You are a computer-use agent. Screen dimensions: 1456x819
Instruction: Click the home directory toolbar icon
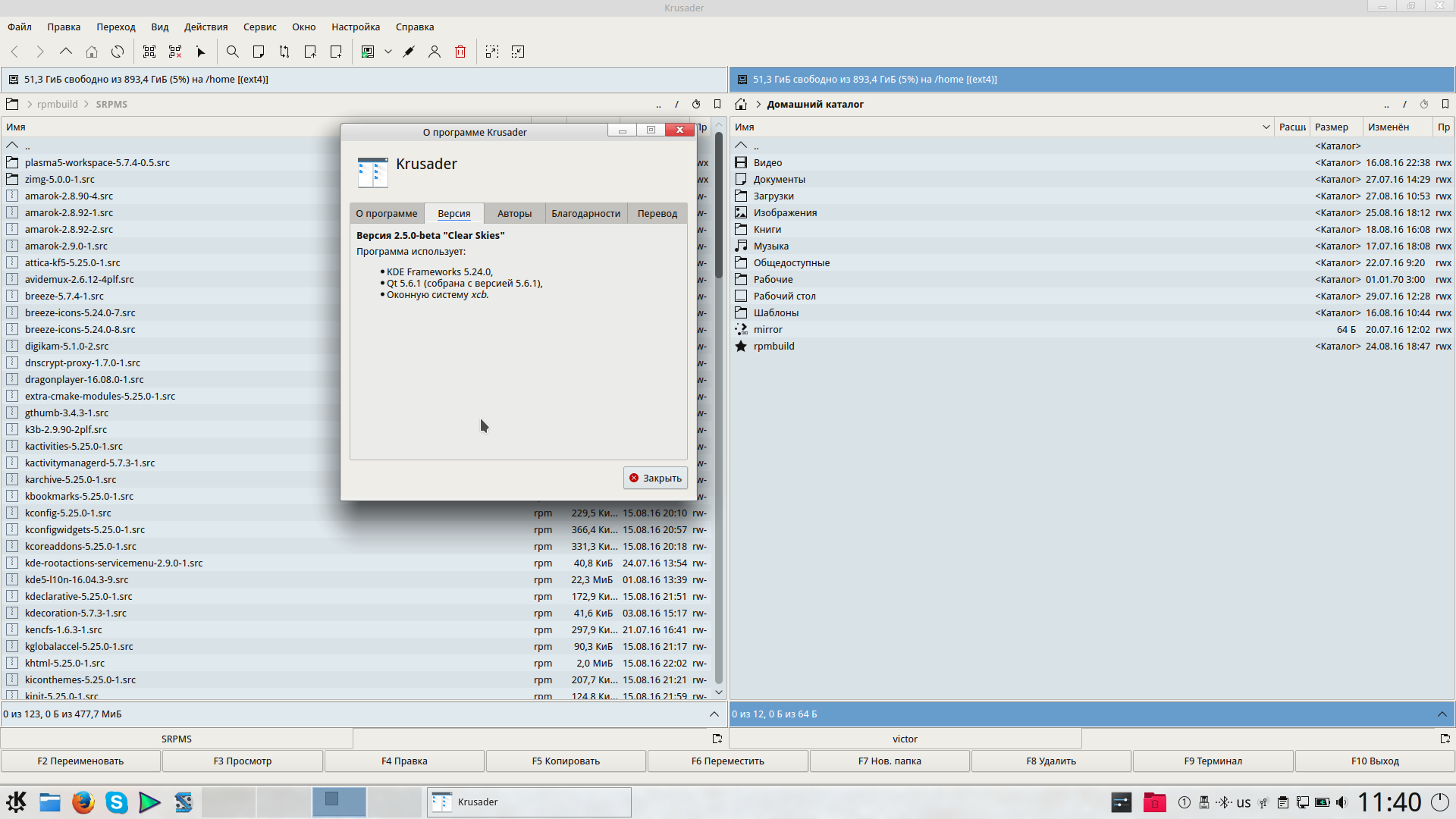(x=92, y=52)
